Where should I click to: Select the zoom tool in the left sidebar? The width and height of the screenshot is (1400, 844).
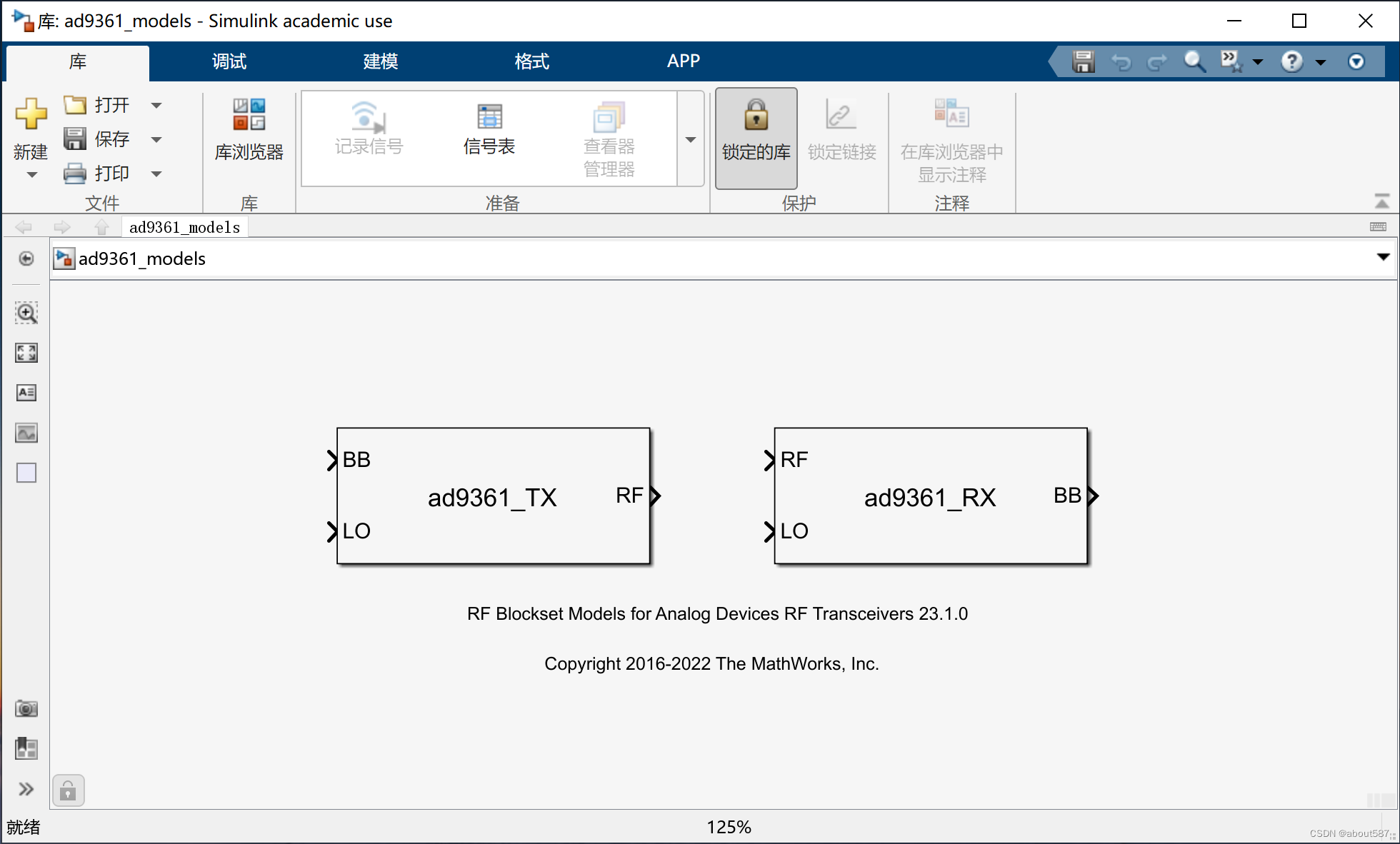[26, 313]
